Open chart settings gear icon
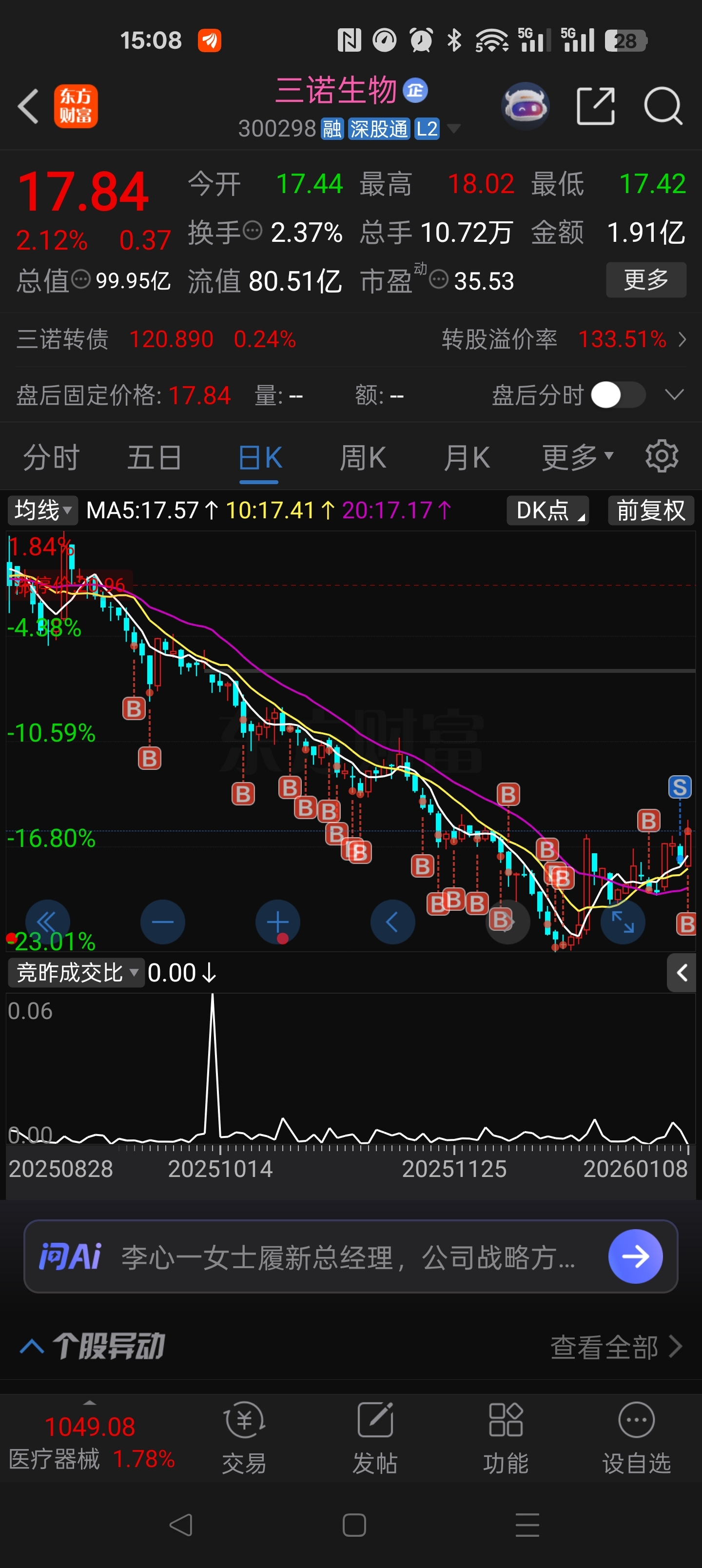This screenshot has height=1568, width=702. pos(662,456)
